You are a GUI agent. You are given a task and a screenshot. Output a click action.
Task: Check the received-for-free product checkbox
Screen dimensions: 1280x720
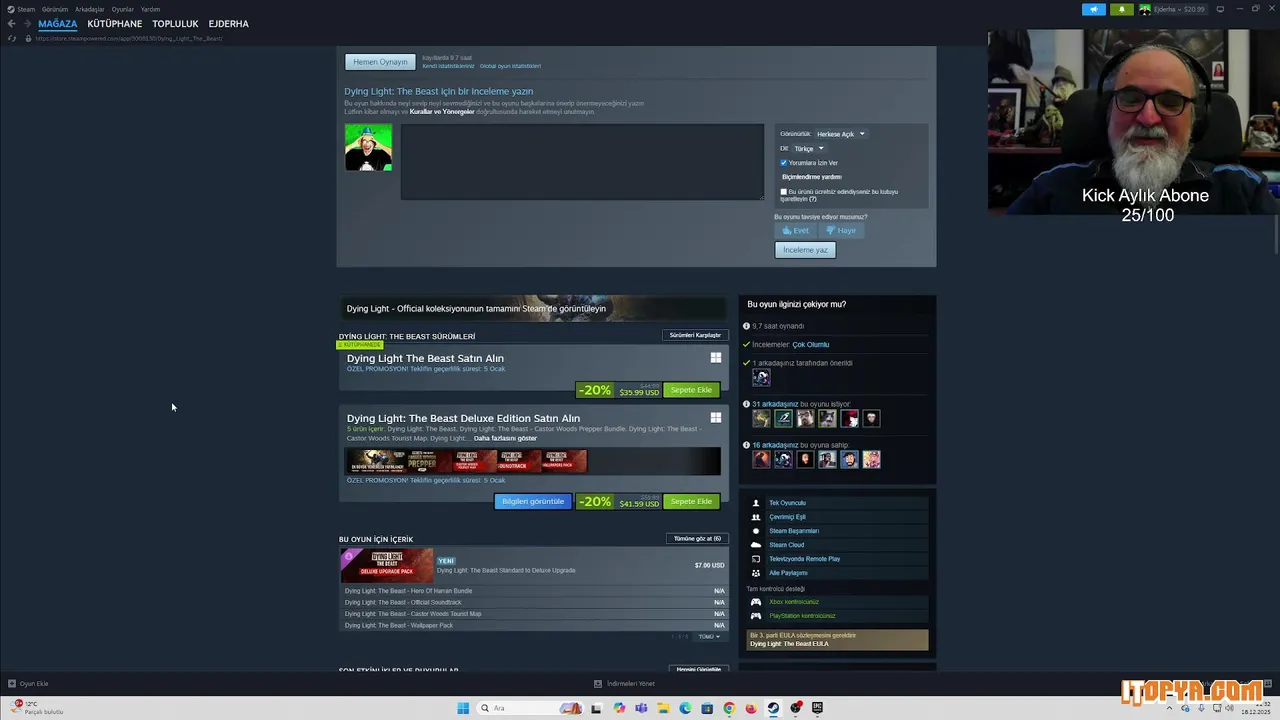(x=784, y=191)
